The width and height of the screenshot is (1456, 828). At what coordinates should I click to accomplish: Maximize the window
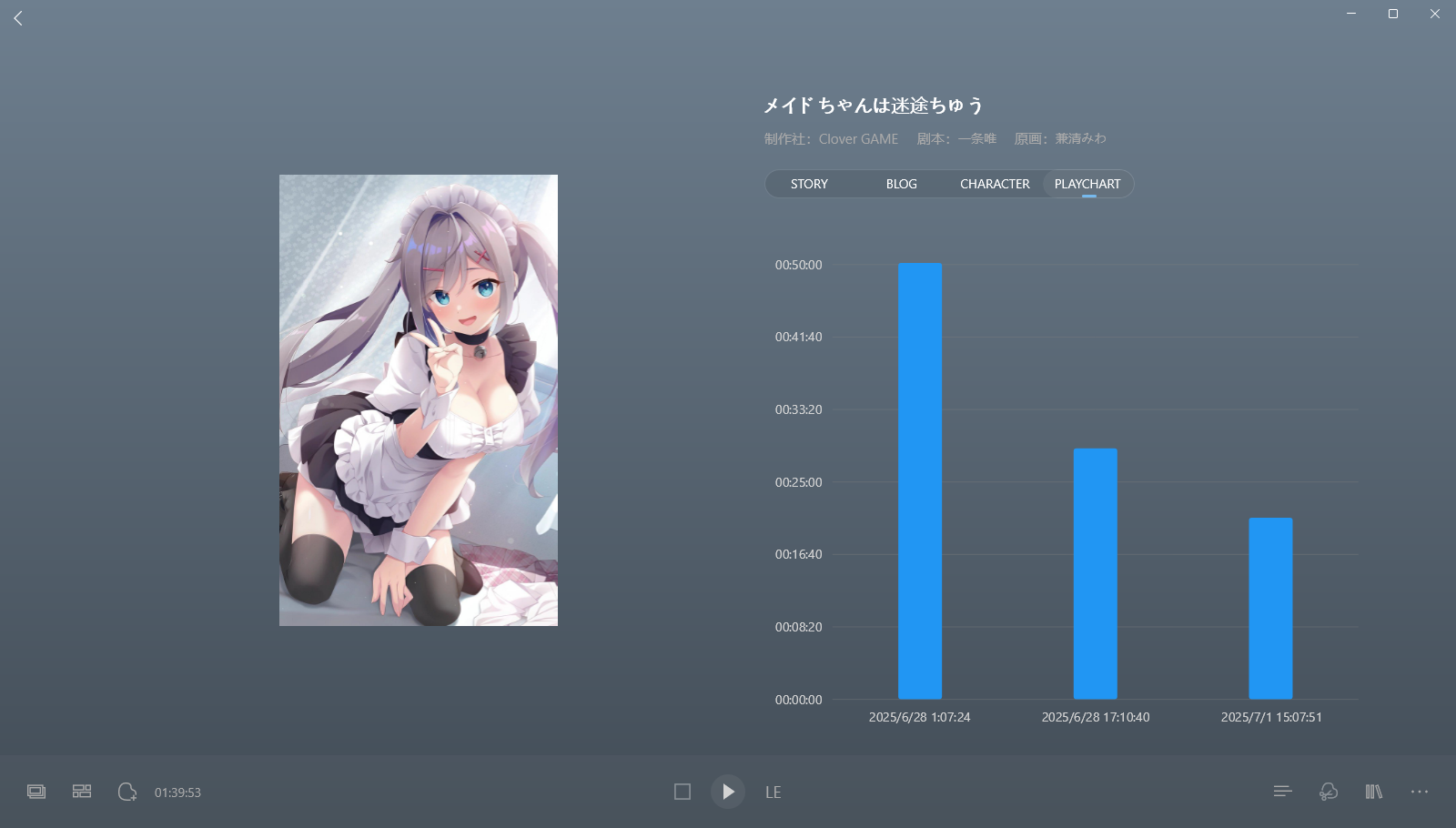click(x=1393, y=14)
